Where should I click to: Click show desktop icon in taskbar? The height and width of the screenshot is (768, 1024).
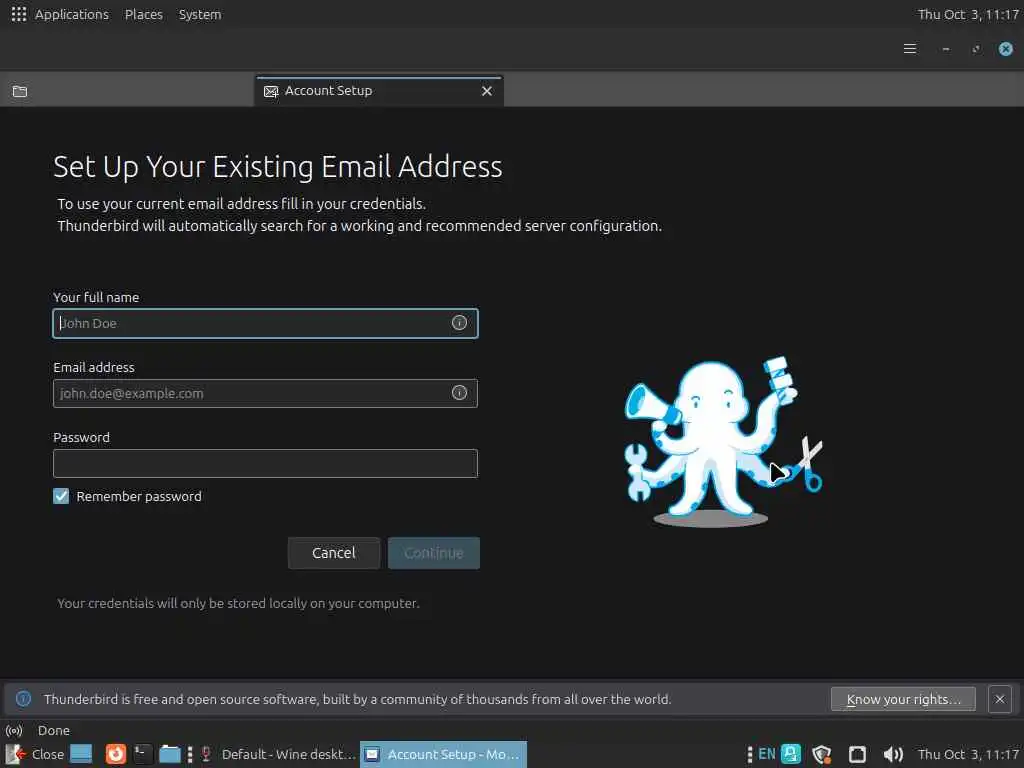pos(81,754)
